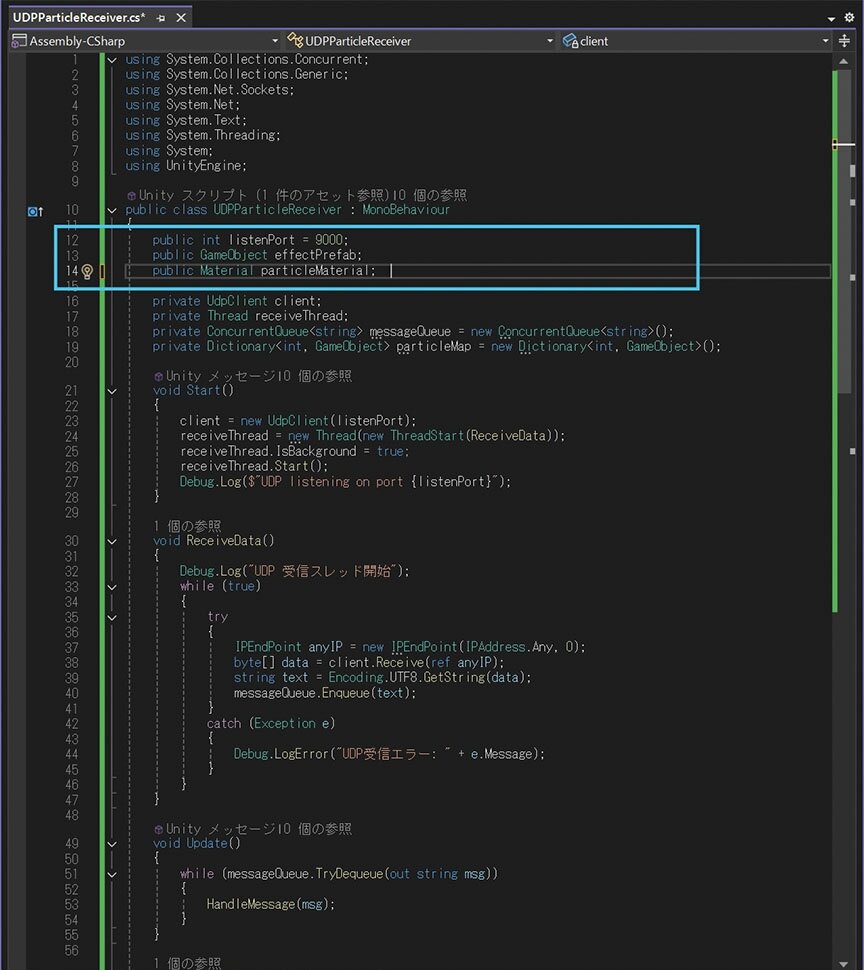Click the Unity message icon above Start()
The height and width of the screenshot is (970, 864).
click(158, 376)
